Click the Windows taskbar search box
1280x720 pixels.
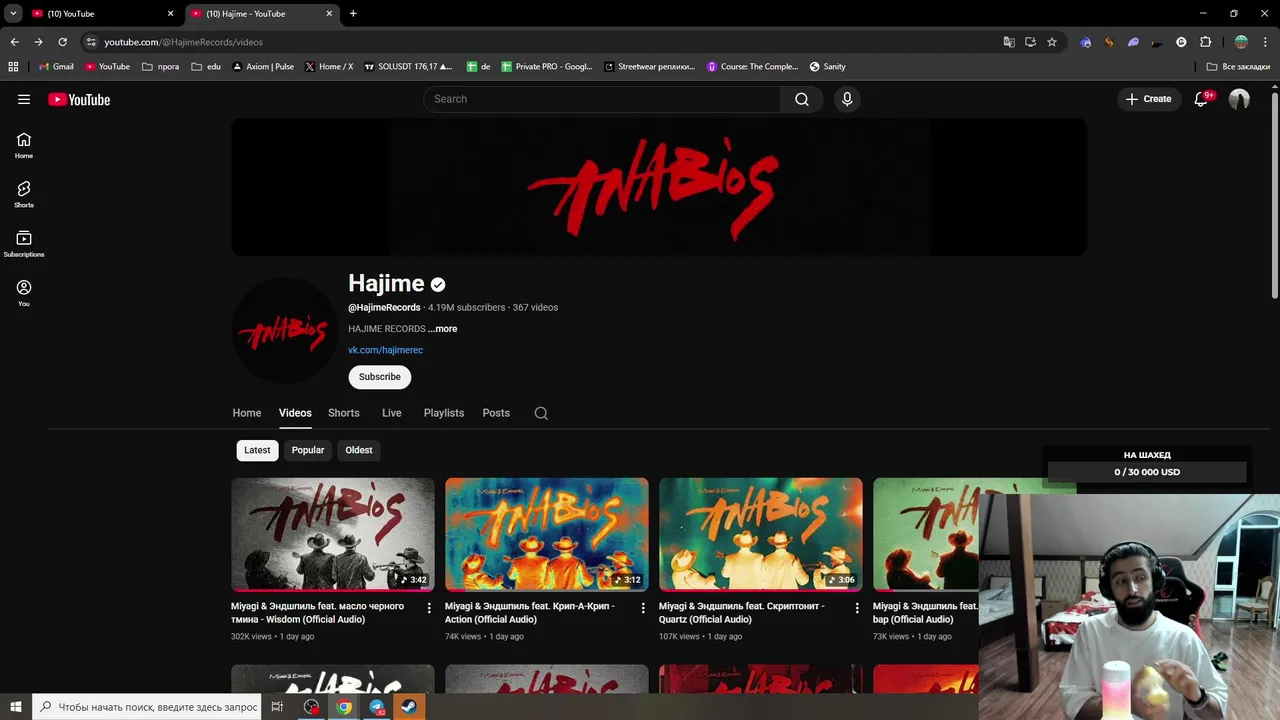point(148,707)
